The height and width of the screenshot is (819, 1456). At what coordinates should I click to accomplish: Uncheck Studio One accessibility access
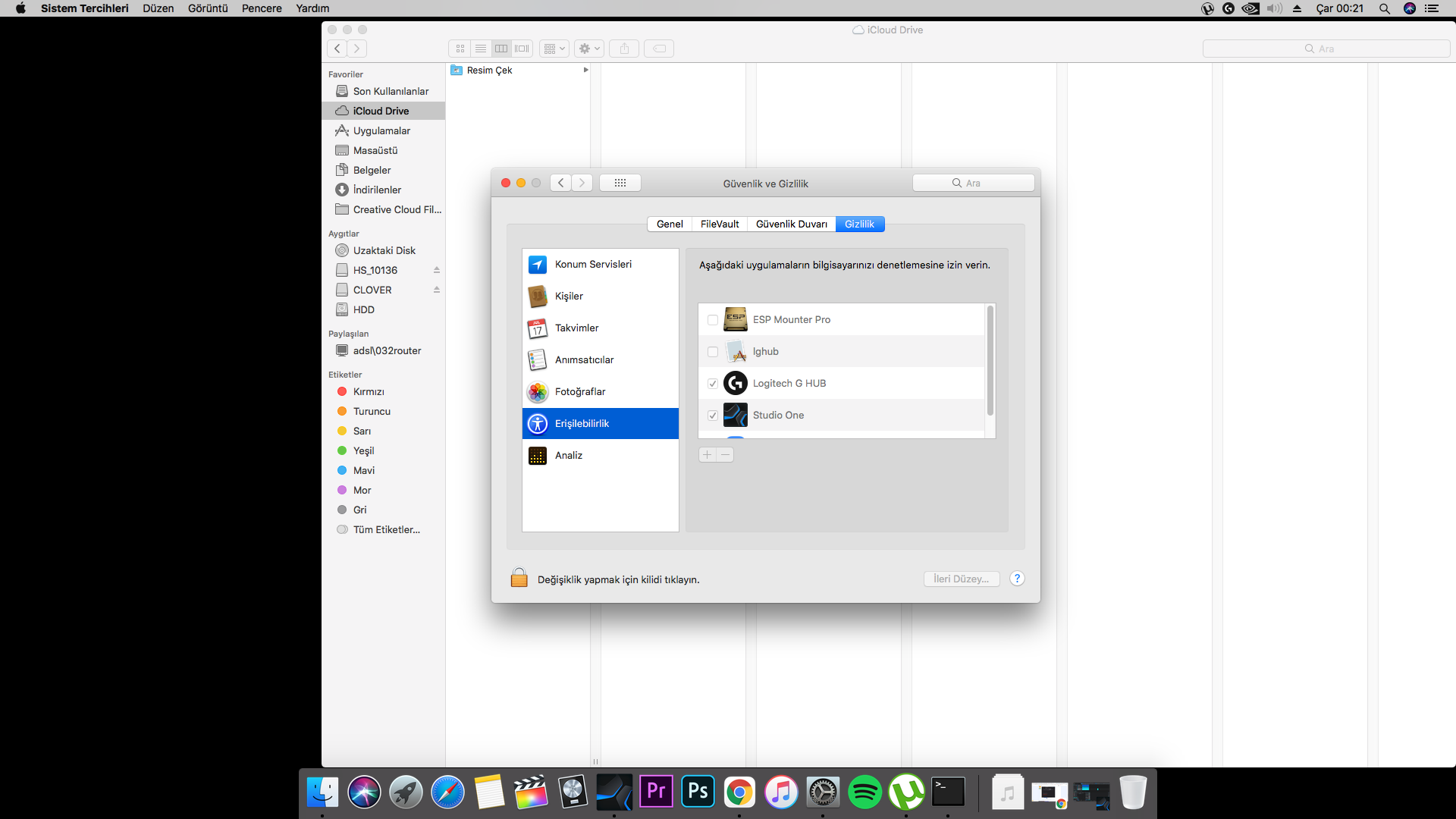pos(713,416)
